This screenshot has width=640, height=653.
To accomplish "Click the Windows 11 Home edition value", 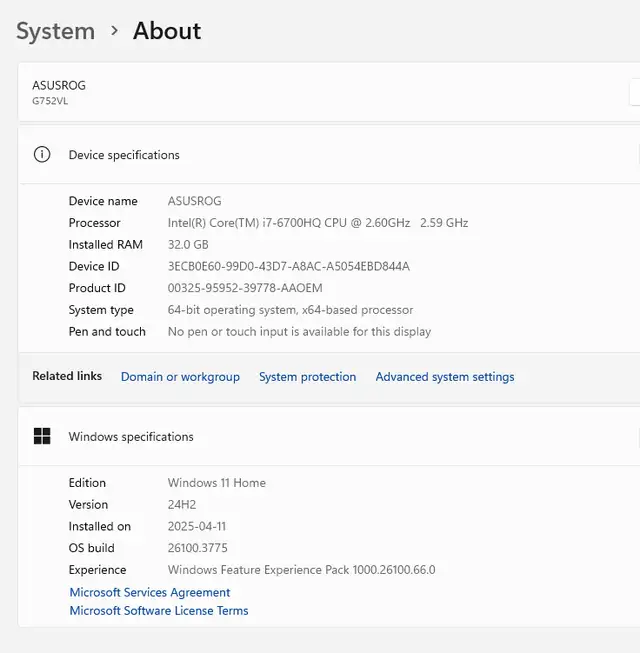I will (217, 483).
